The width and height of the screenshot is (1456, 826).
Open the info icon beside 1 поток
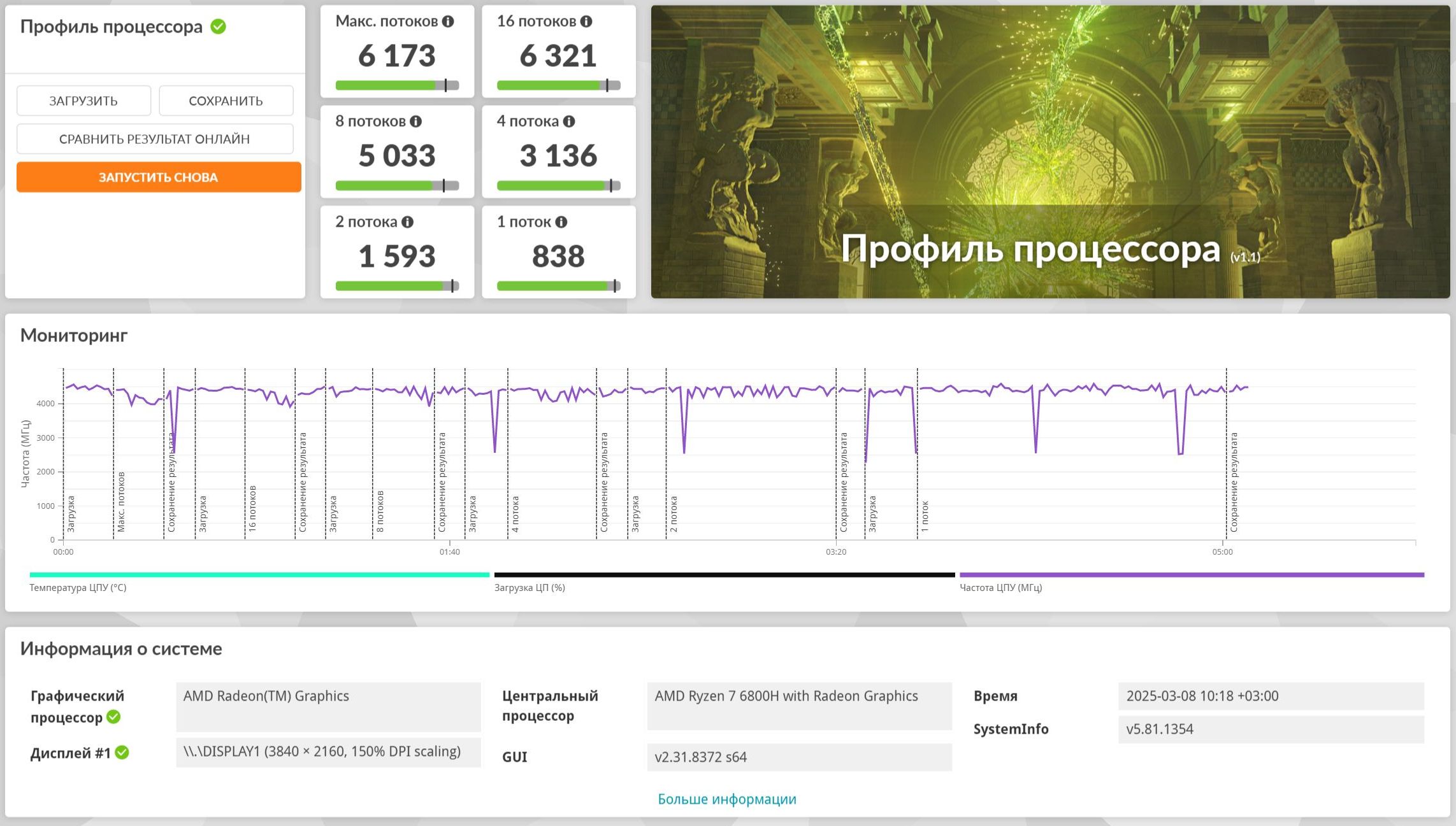(561, 222)
